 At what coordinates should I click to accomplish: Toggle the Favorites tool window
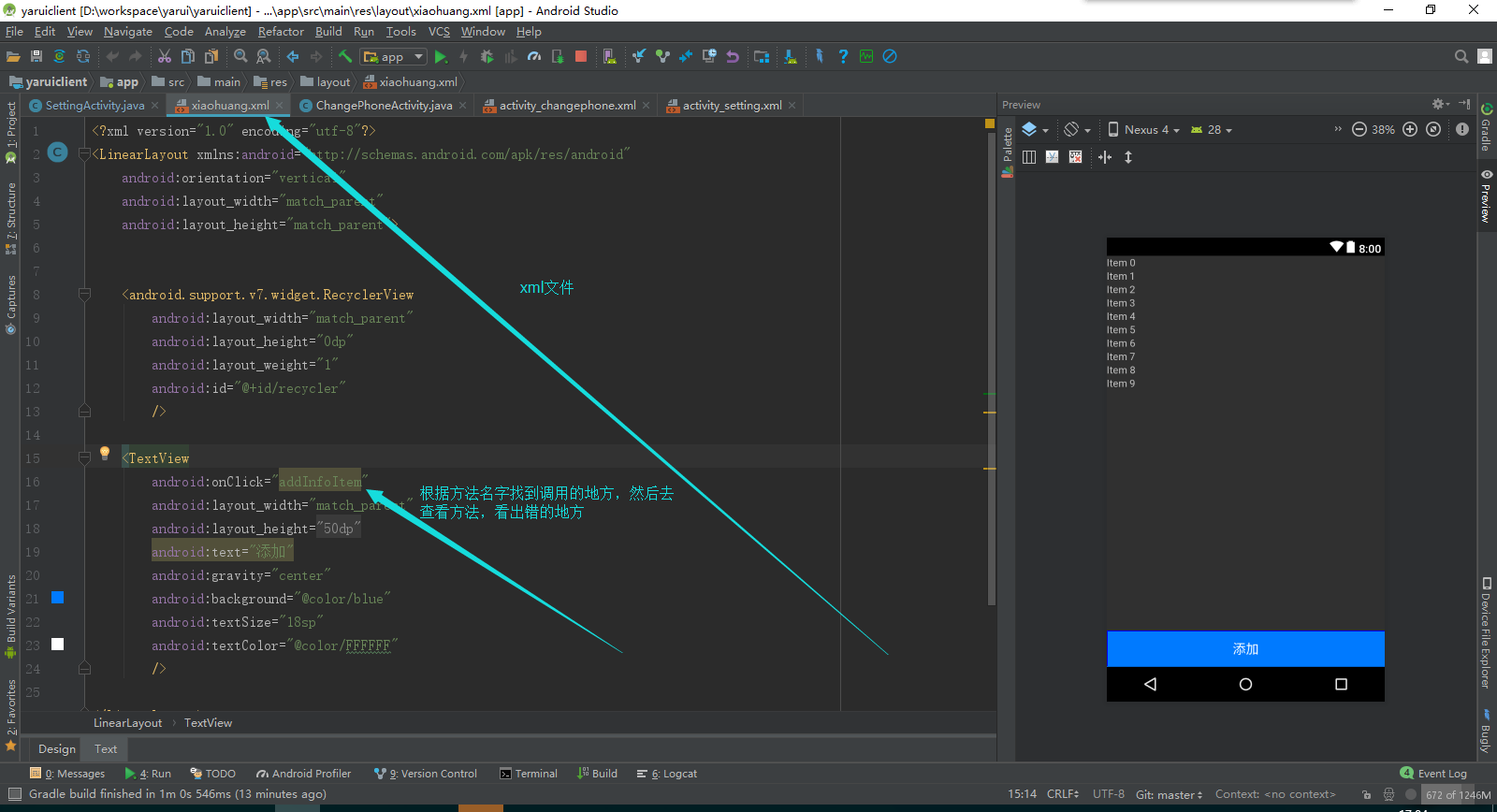11,715
